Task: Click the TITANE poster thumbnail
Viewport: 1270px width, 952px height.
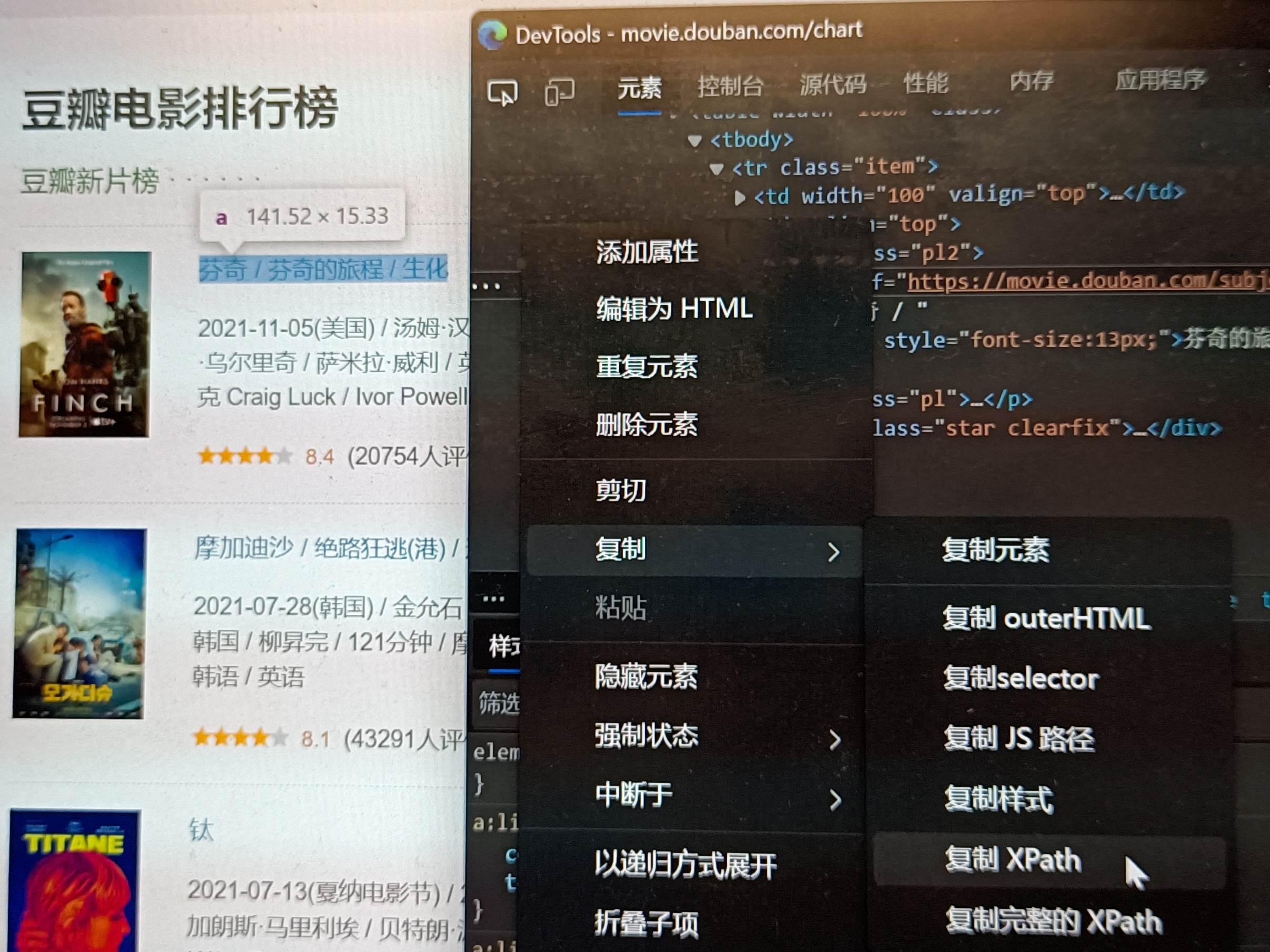Action: [x=75, y=881]
